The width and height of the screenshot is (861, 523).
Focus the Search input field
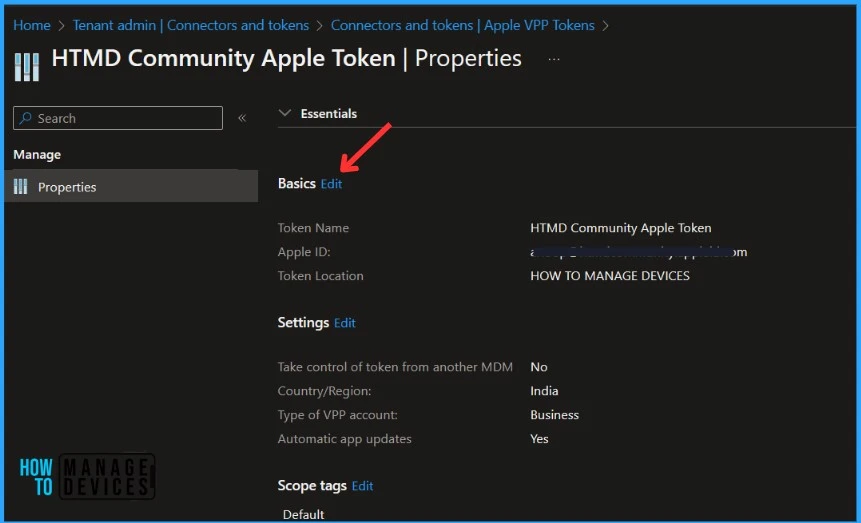118,118
